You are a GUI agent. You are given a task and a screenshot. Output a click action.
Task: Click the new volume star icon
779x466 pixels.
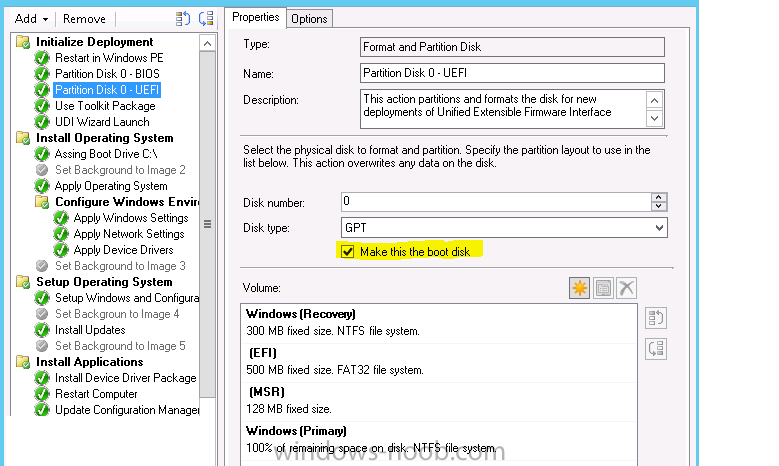tap(579, 288)
